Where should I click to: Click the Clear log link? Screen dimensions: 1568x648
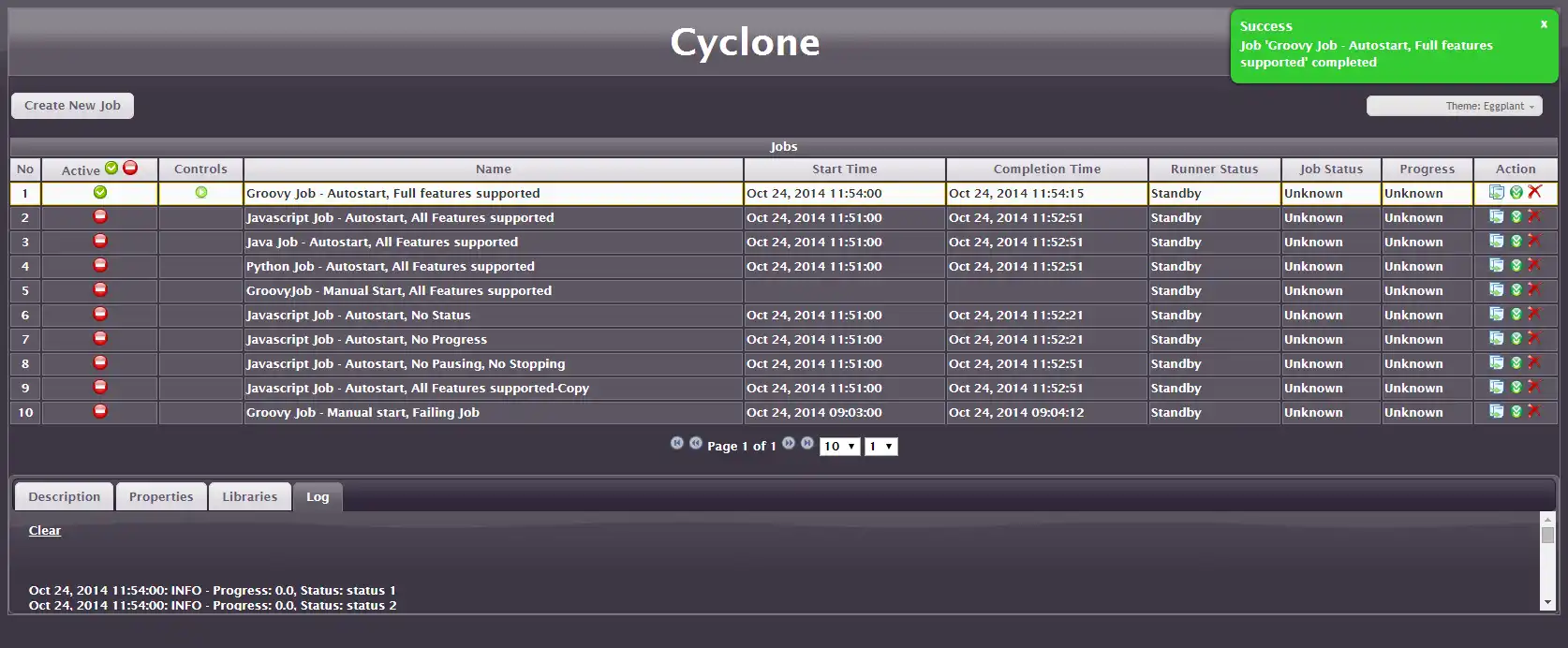tap(44, 530)
